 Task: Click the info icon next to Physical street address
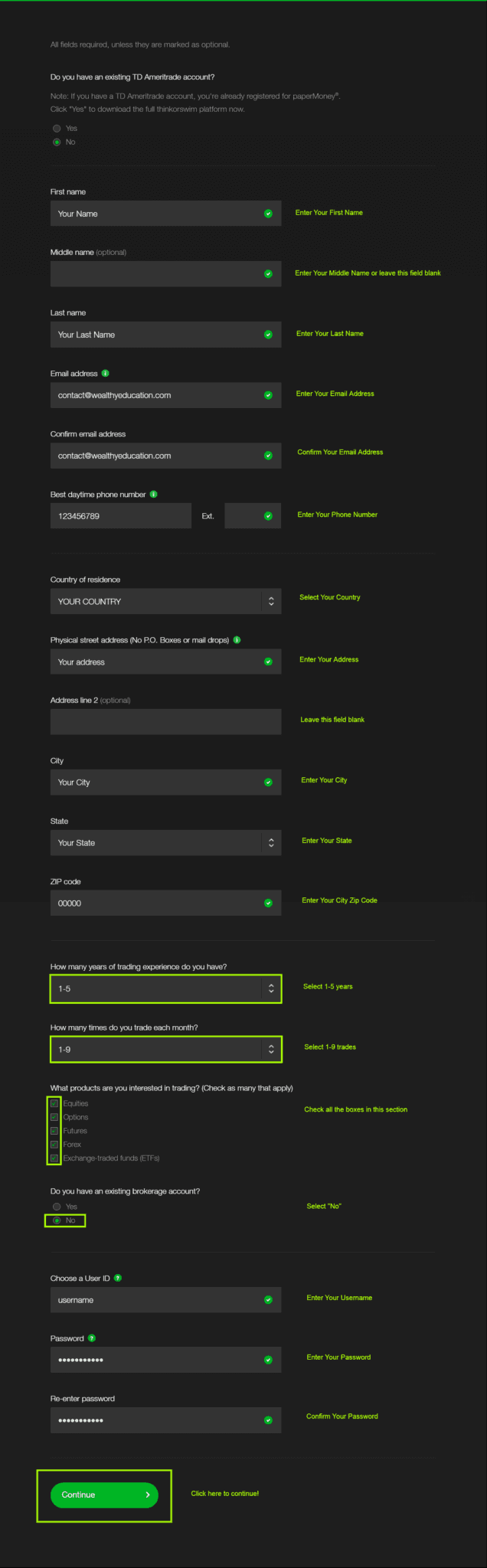click(x=238, y=639)
